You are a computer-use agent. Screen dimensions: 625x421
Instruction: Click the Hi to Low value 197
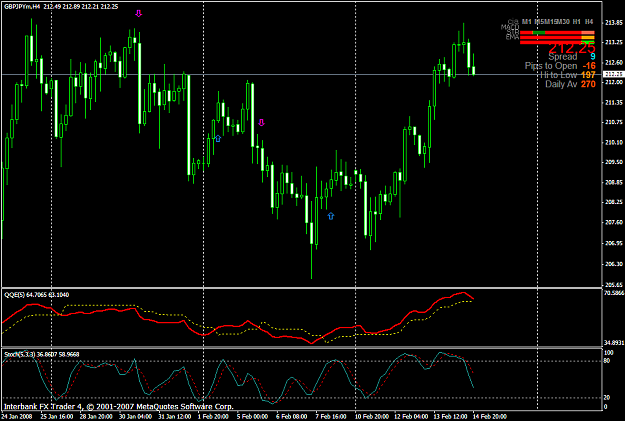point(588,75)
